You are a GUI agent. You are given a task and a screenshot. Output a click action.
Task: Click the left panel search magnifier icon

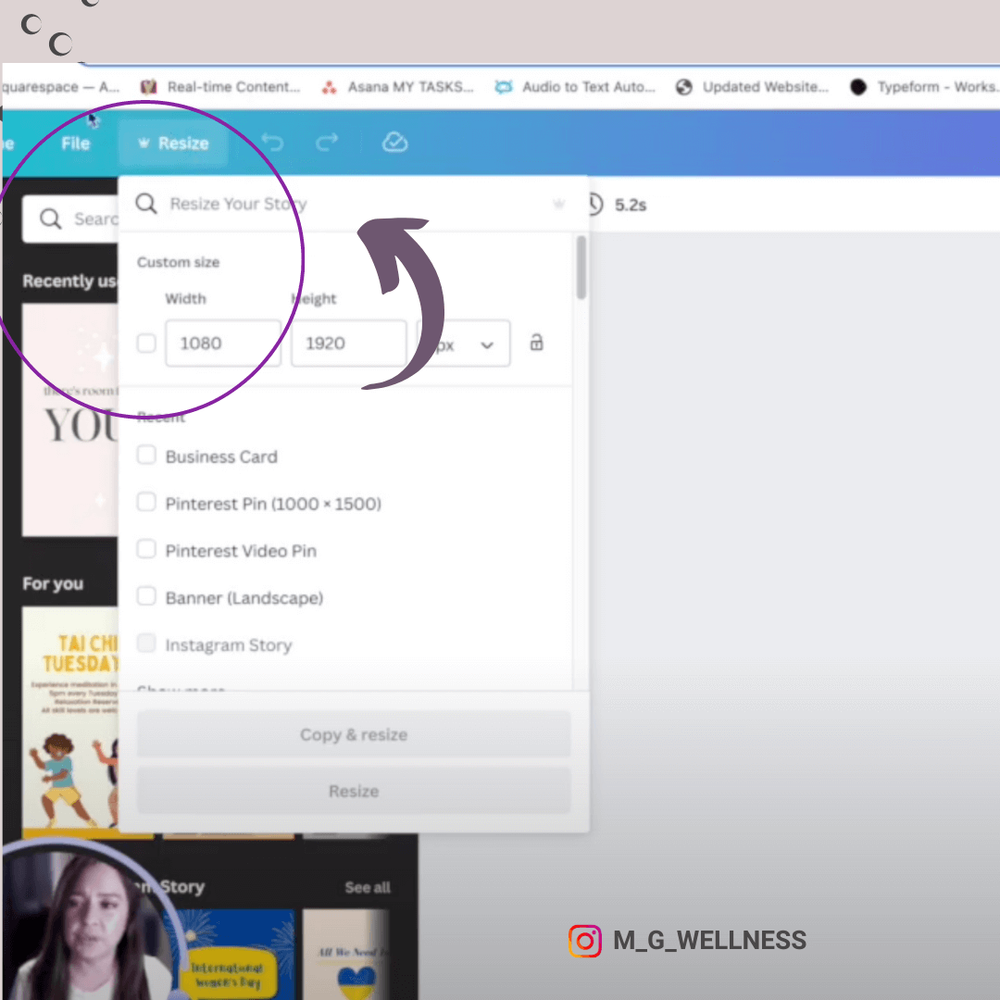(50, 219)
